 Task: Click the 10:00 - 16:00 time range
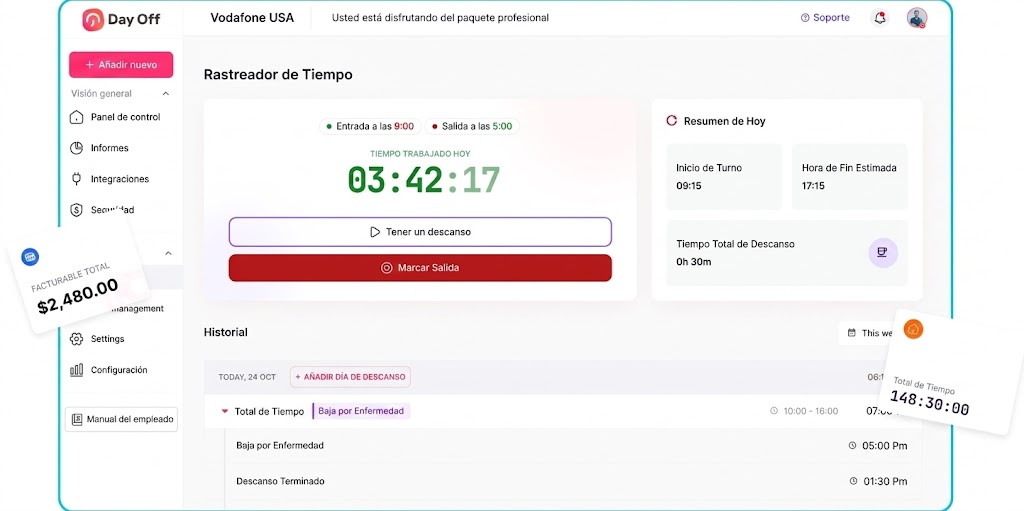coord(810,411)
